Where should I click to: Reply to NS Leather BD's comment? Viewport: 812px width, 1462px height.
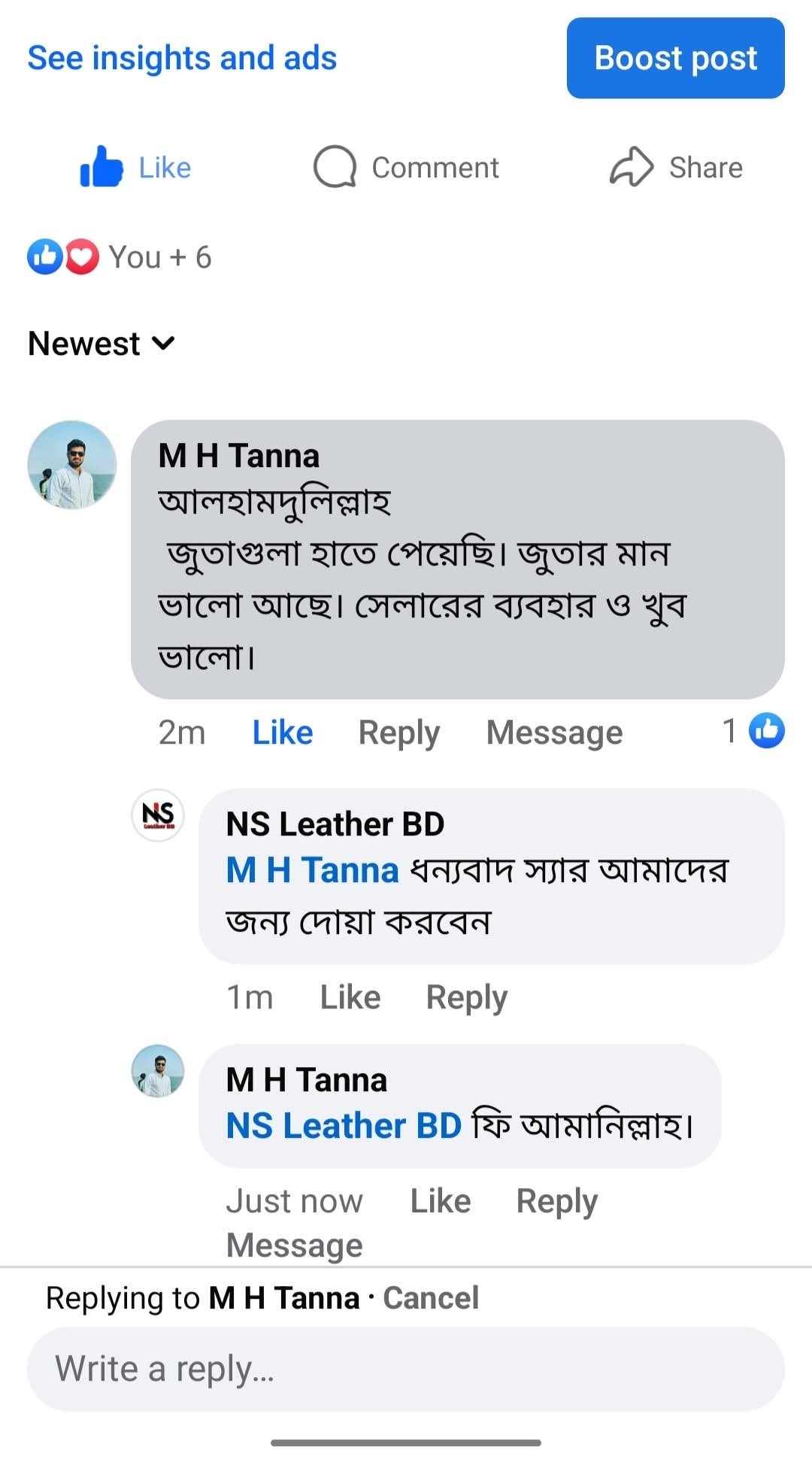tap(465, 996)
